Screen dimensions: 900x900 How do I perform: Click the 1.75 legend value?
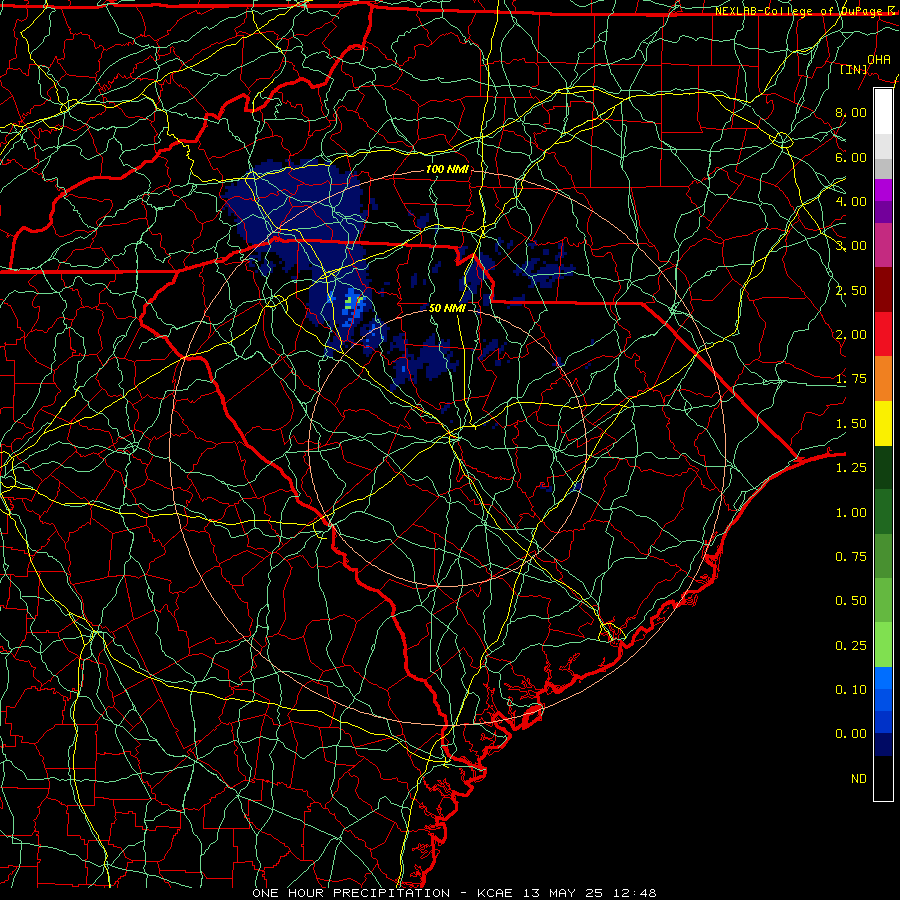[851, 379]
